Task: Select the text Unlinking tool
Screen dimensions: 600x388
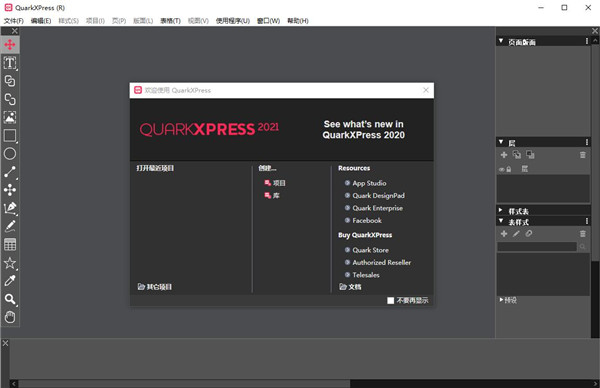Action: click(x=10, y=99)
